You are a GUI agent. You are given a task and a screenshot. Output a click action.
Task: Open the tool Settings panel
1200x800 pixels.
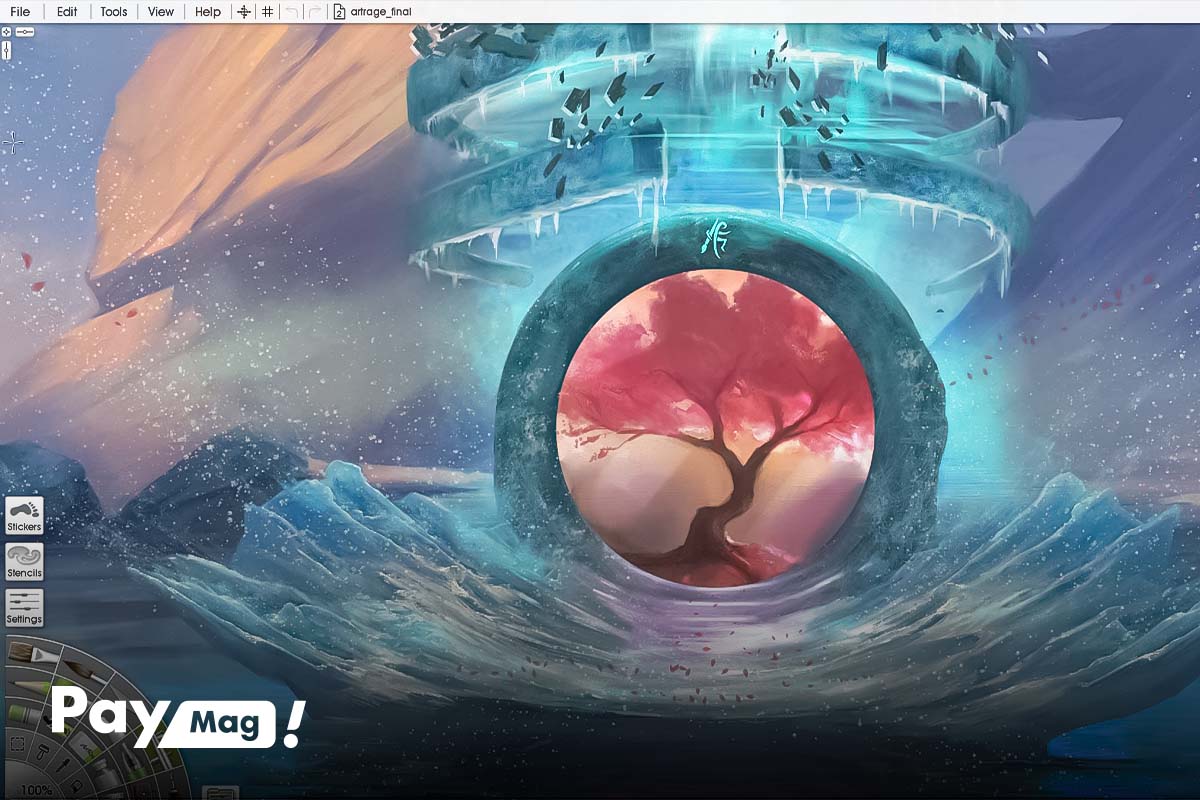tap(24, 607)
